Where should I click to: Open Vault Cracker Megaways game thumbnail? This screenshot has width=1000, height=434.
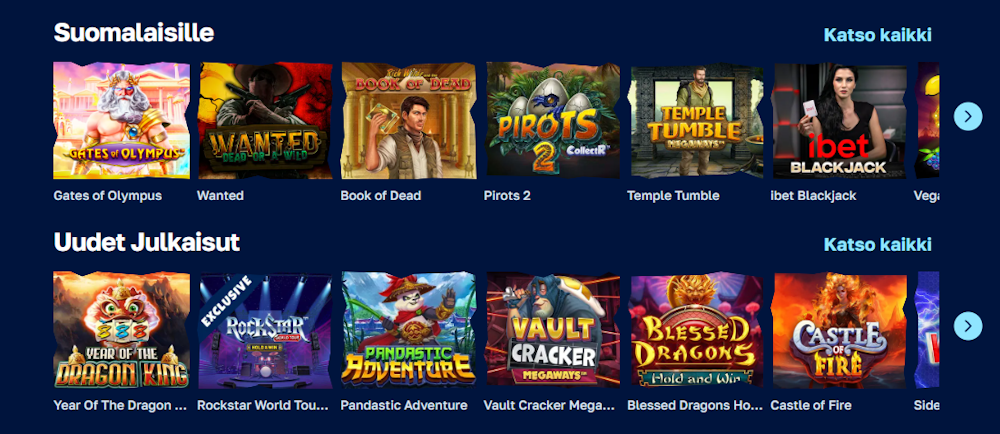pyautogui.click(x=552, y=330)
